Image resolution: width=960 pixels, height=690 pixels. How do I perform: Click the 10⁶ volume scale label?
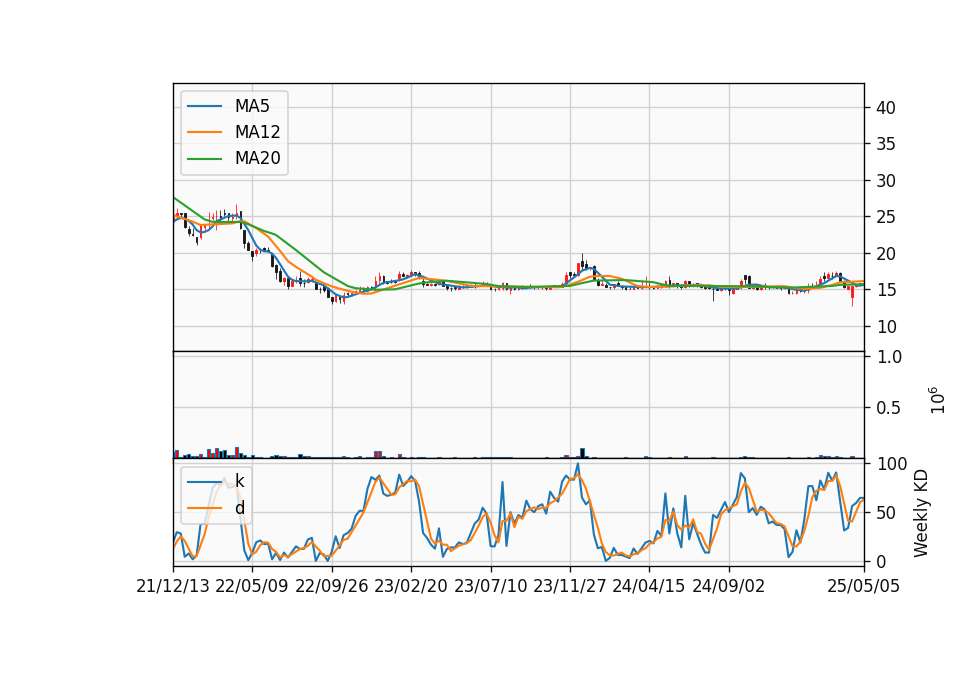pyautogui.click(x=937, y=400)
